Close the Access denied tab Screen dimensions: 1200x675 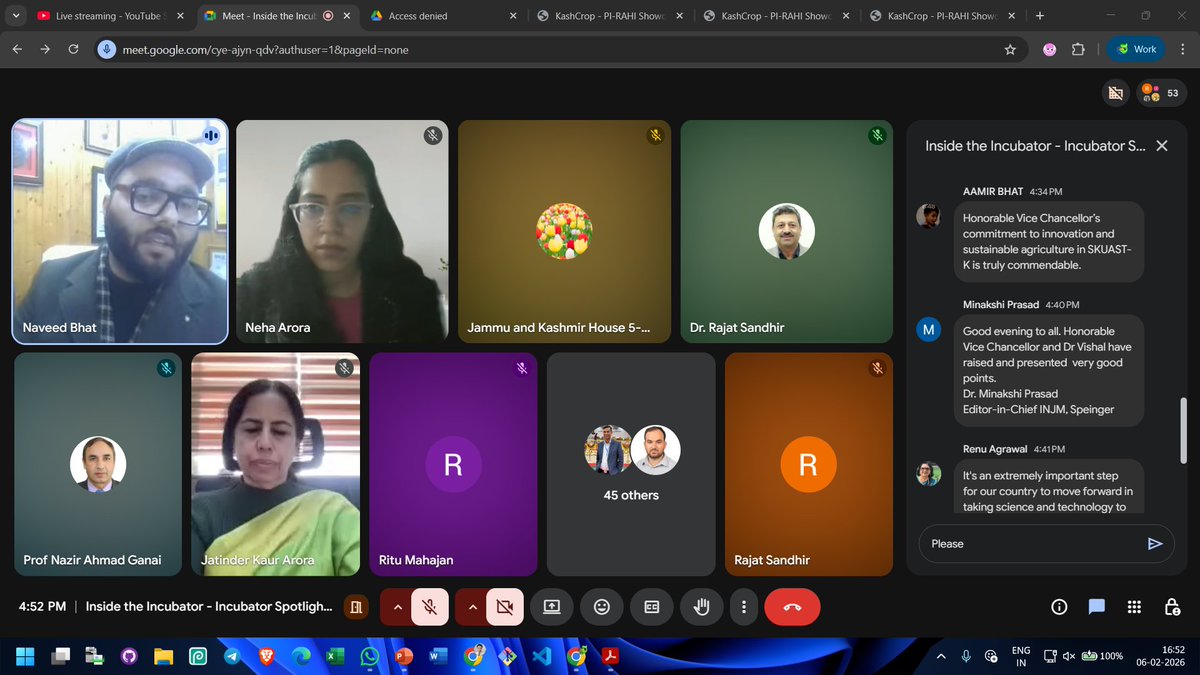(512, 16)
